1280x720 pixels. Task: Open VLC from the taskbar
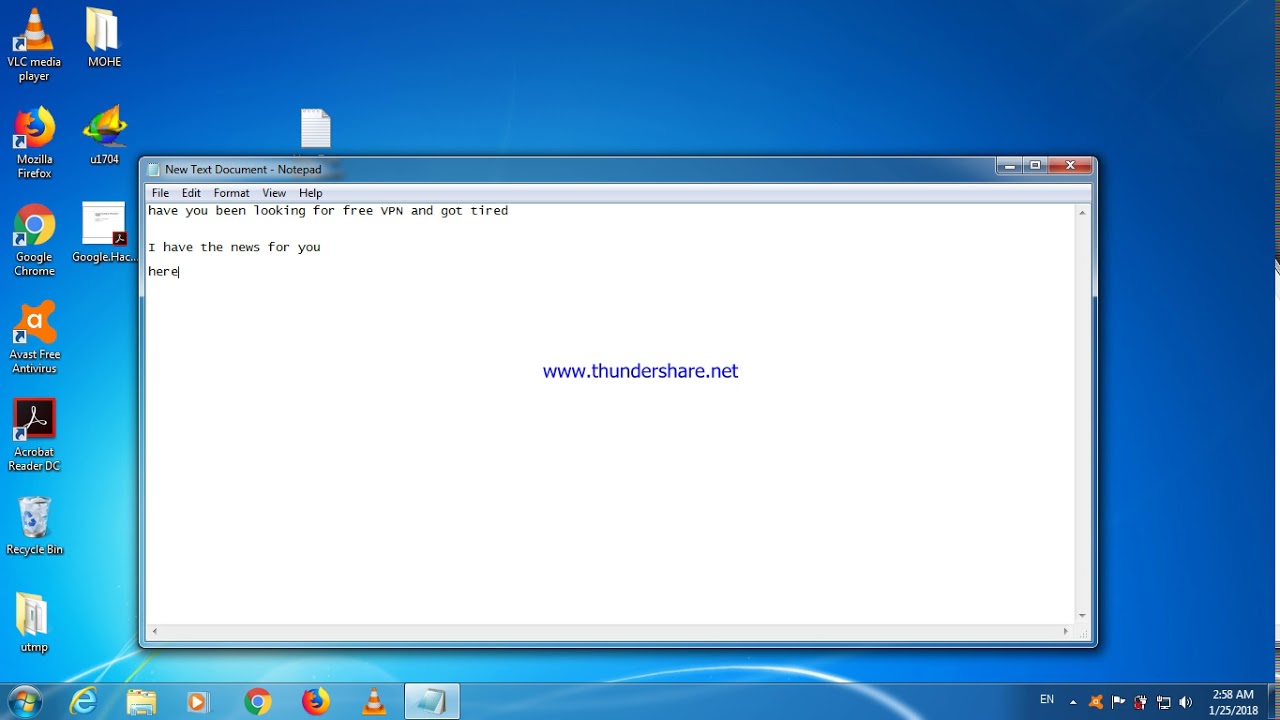click(x=374, y=702)
